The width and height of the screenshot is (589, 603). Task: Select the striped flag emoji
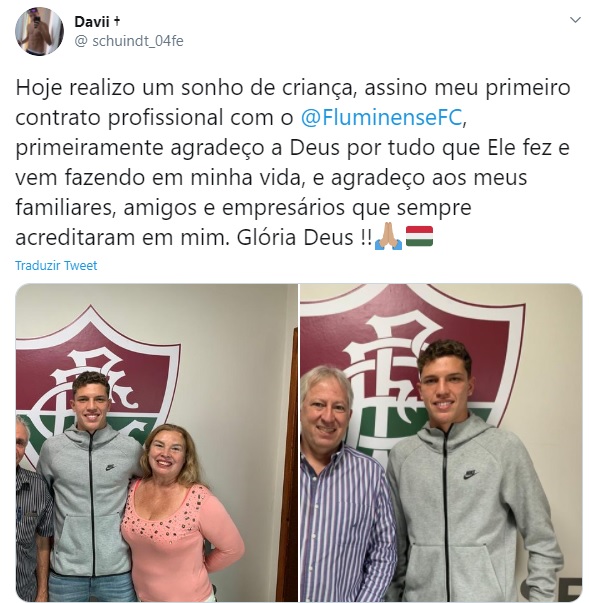pyautogui.click(x=419, y=236)
